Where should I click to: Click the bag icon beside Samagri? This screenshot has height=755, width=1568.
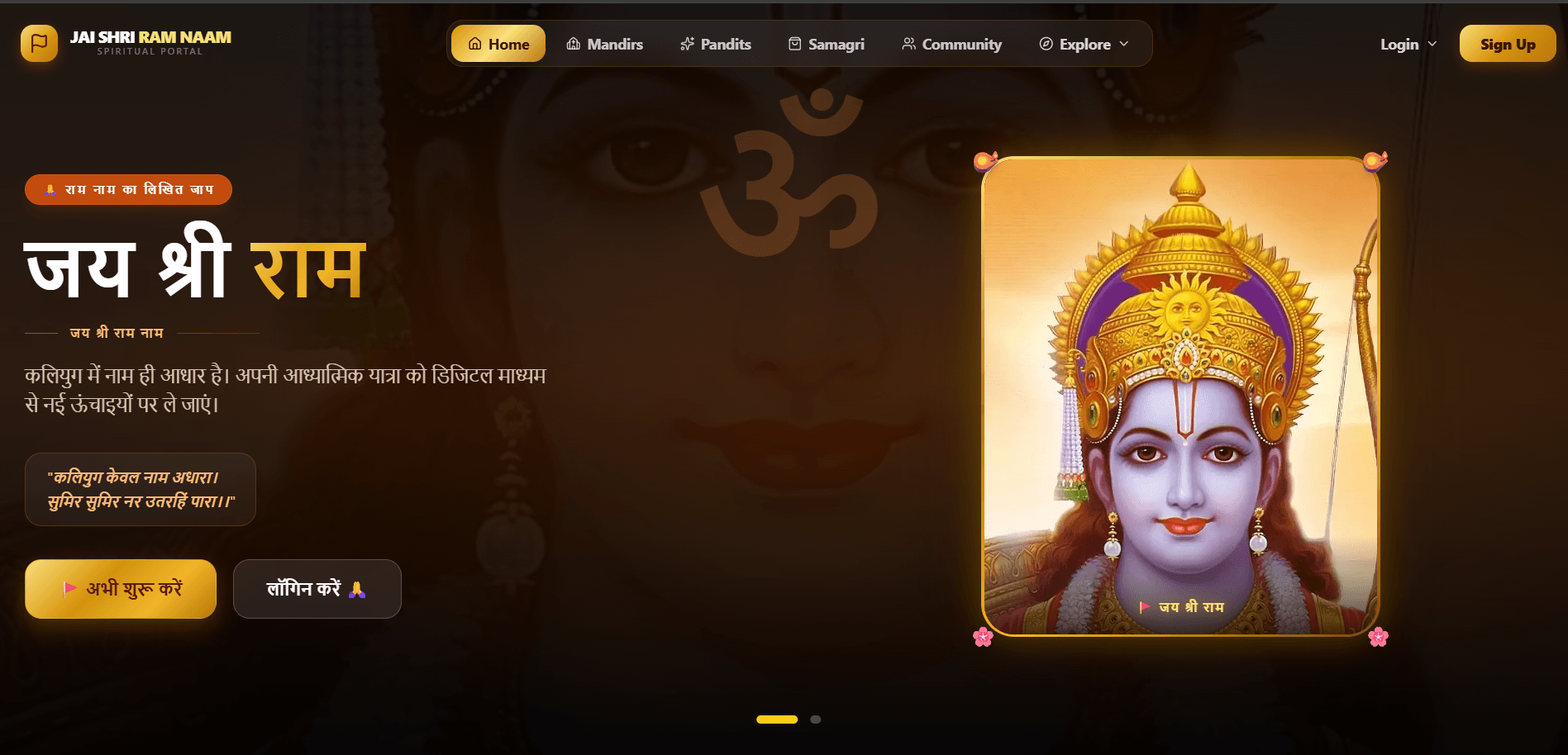(794, 44)
